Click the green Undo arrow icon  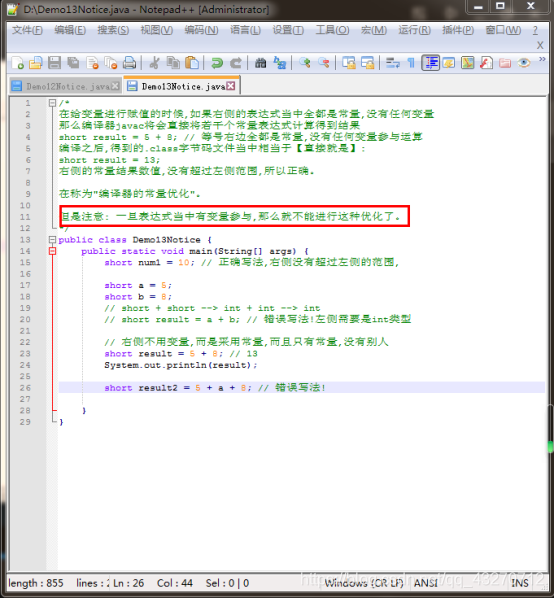pos(217,63)
